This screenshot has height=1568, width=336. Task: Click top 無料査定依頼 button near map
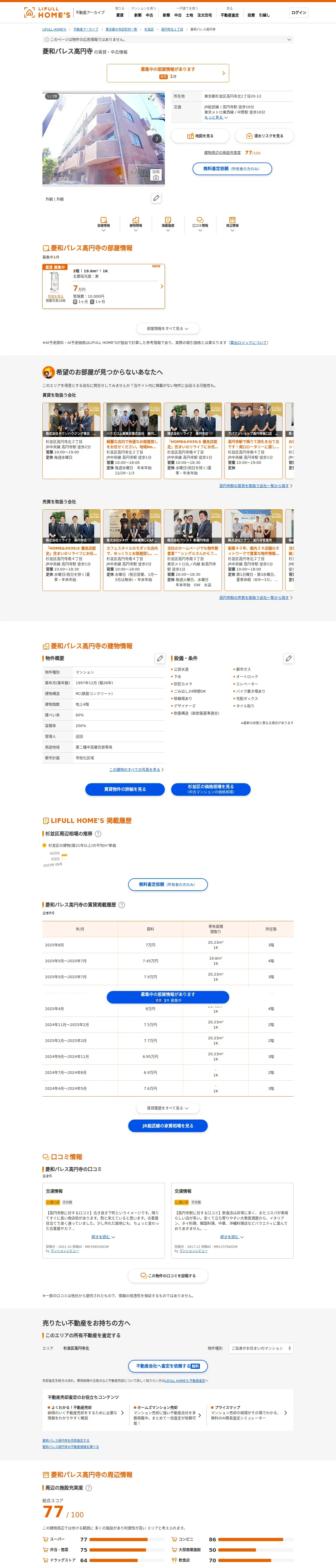tap(232, 169)
